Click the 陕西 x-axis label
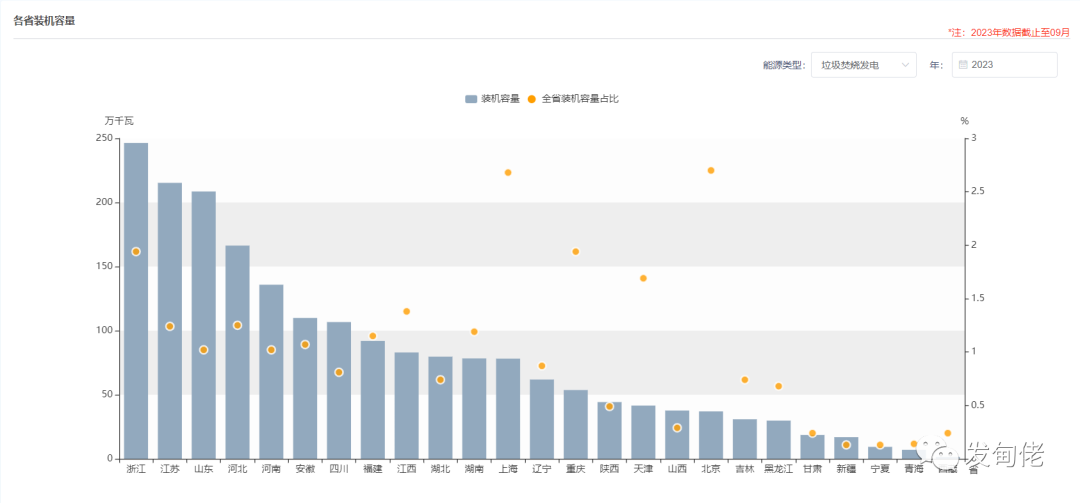Screen dimensions: 1080x503 (x=610, y=469)
